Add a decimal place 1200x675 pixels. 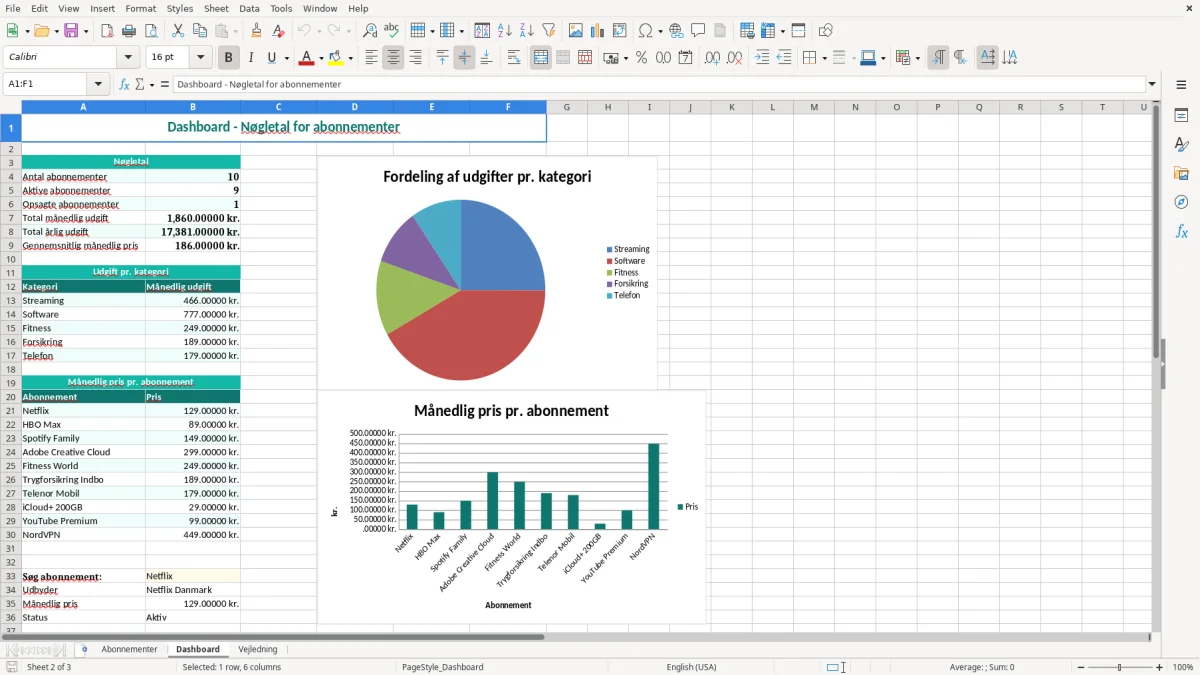pyautogui.click(x=712, y=58)
